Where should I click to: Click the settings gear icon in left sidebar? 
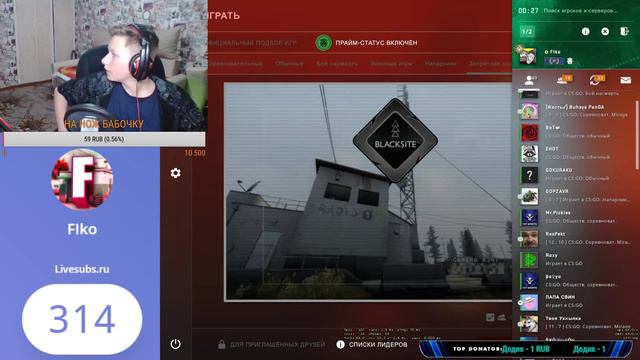[x=176, y=173]
